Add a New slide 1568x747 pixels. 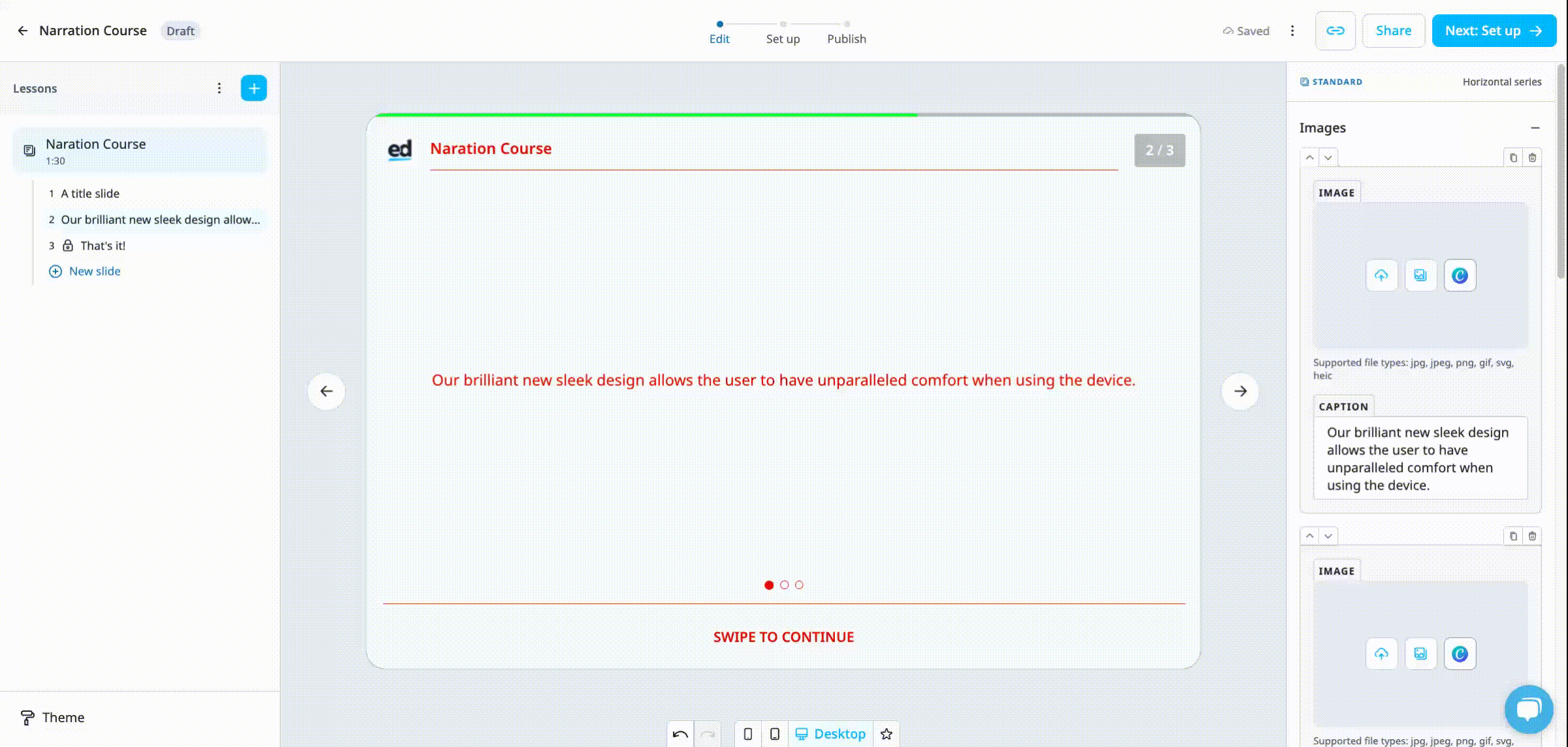85,271
